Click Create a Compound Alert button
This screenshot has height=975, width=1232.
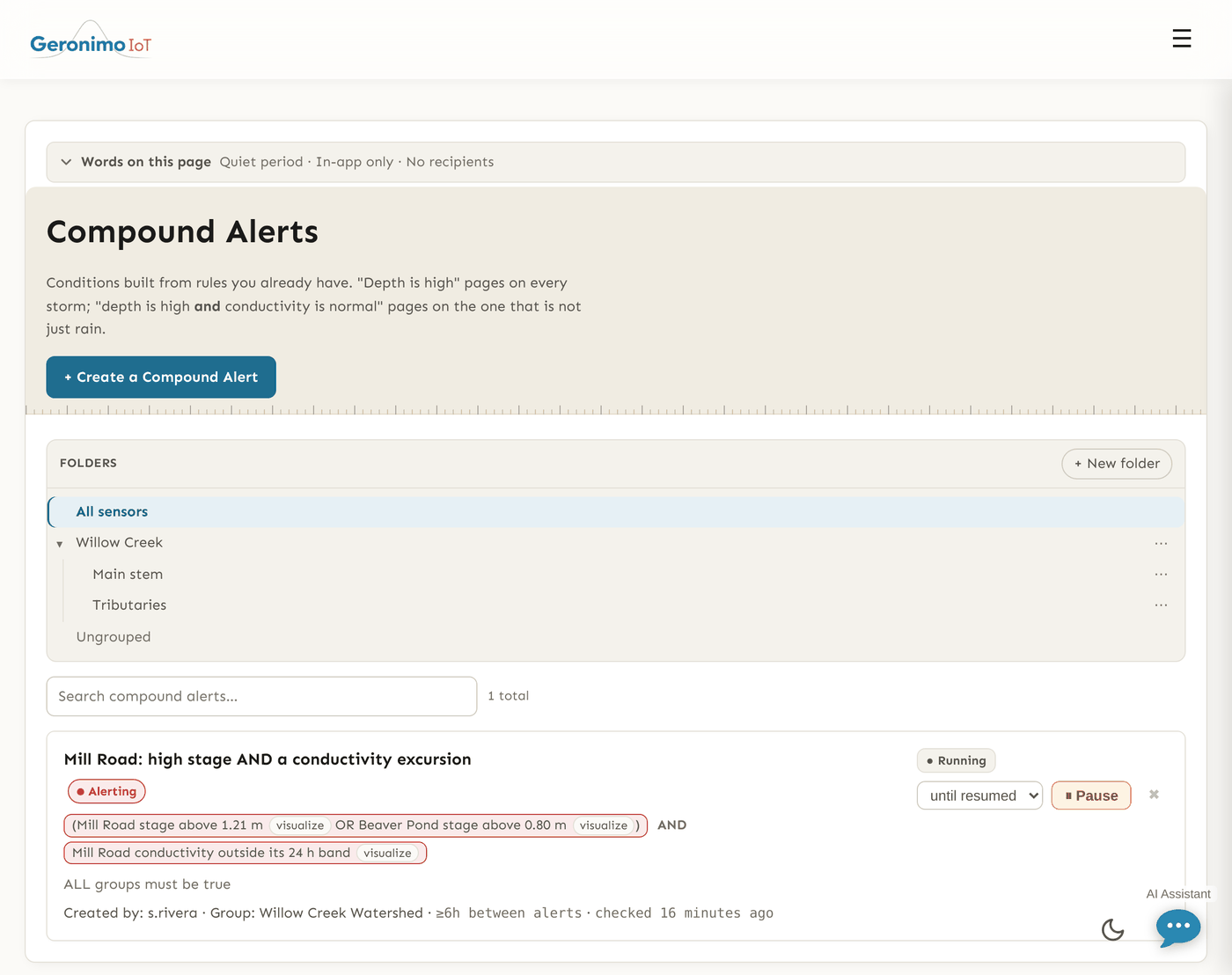click(161, 378)
